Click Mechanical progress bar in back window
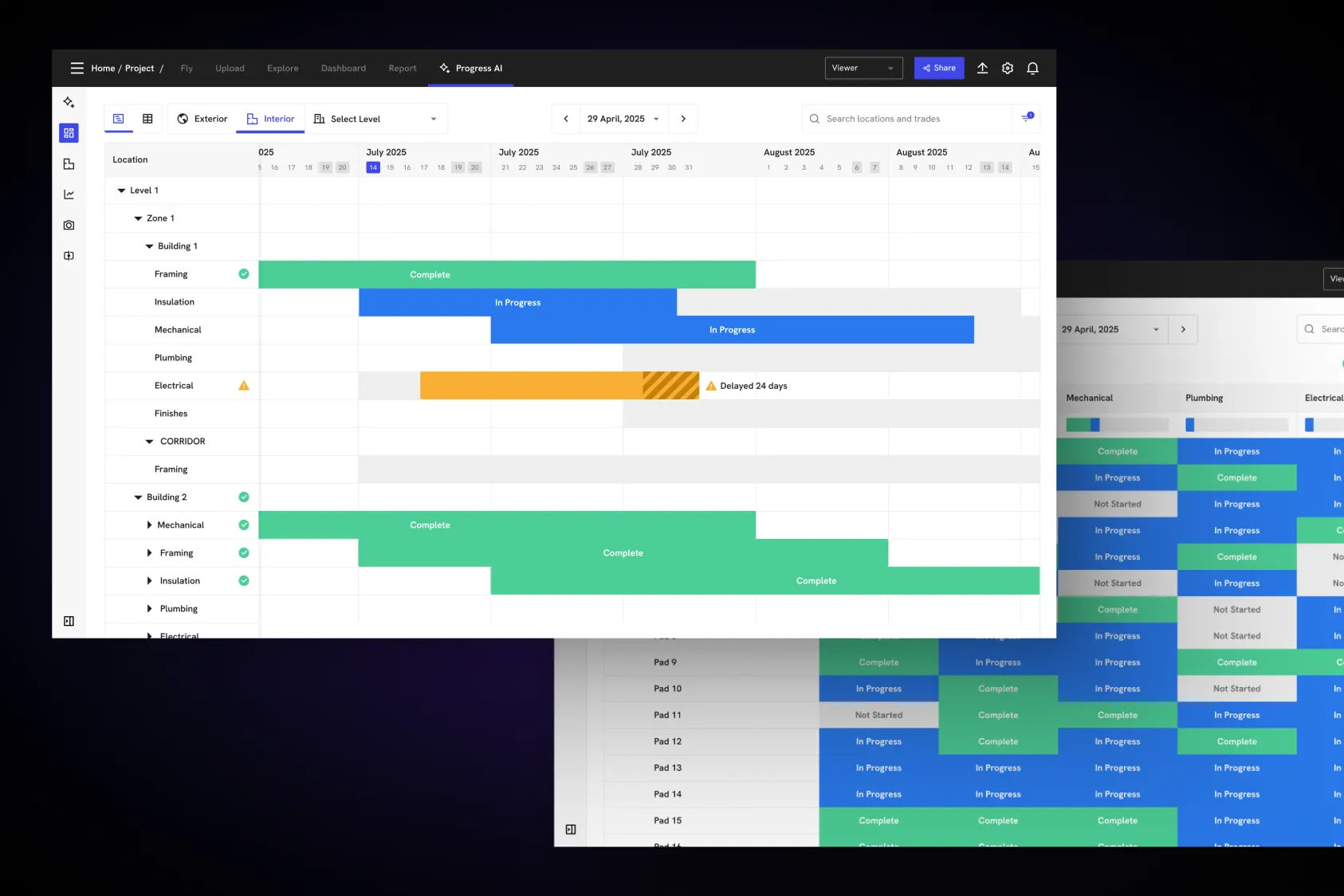The width and height of the screenshot is (1344, 896). click(x=1117, y=425)
